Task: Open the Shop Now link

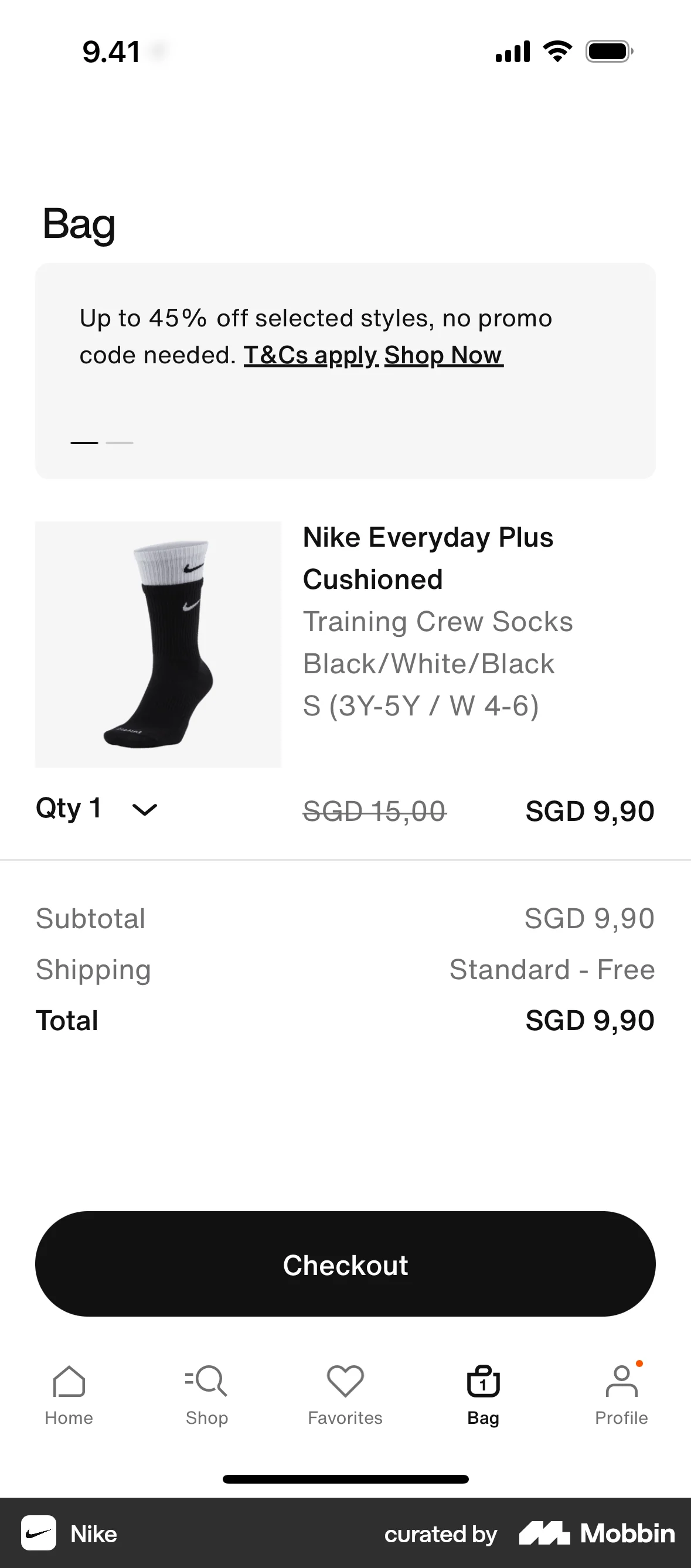Action: (443, 355)
